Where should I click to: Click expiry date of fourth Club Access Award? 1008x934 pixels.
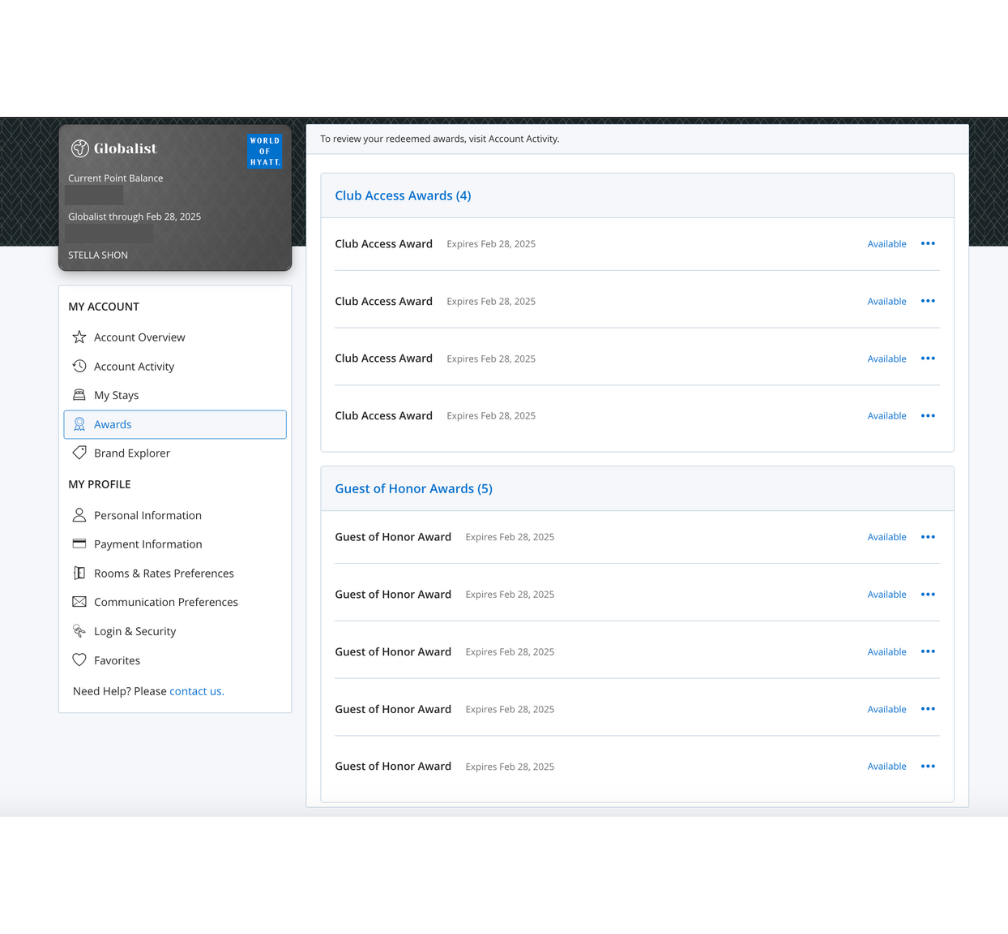[491, 416]
